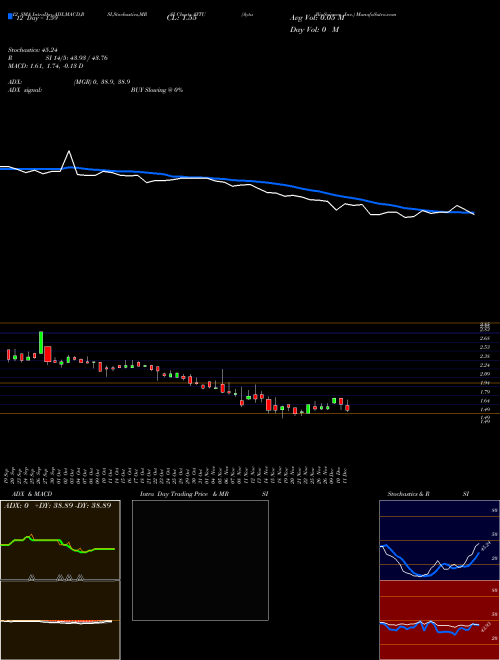This screenshot has height=660, width=500.
Task: Click the 'ADX: 0 +DY: 38.89 -DY: 38.89' header
Action: click(58, 506)
